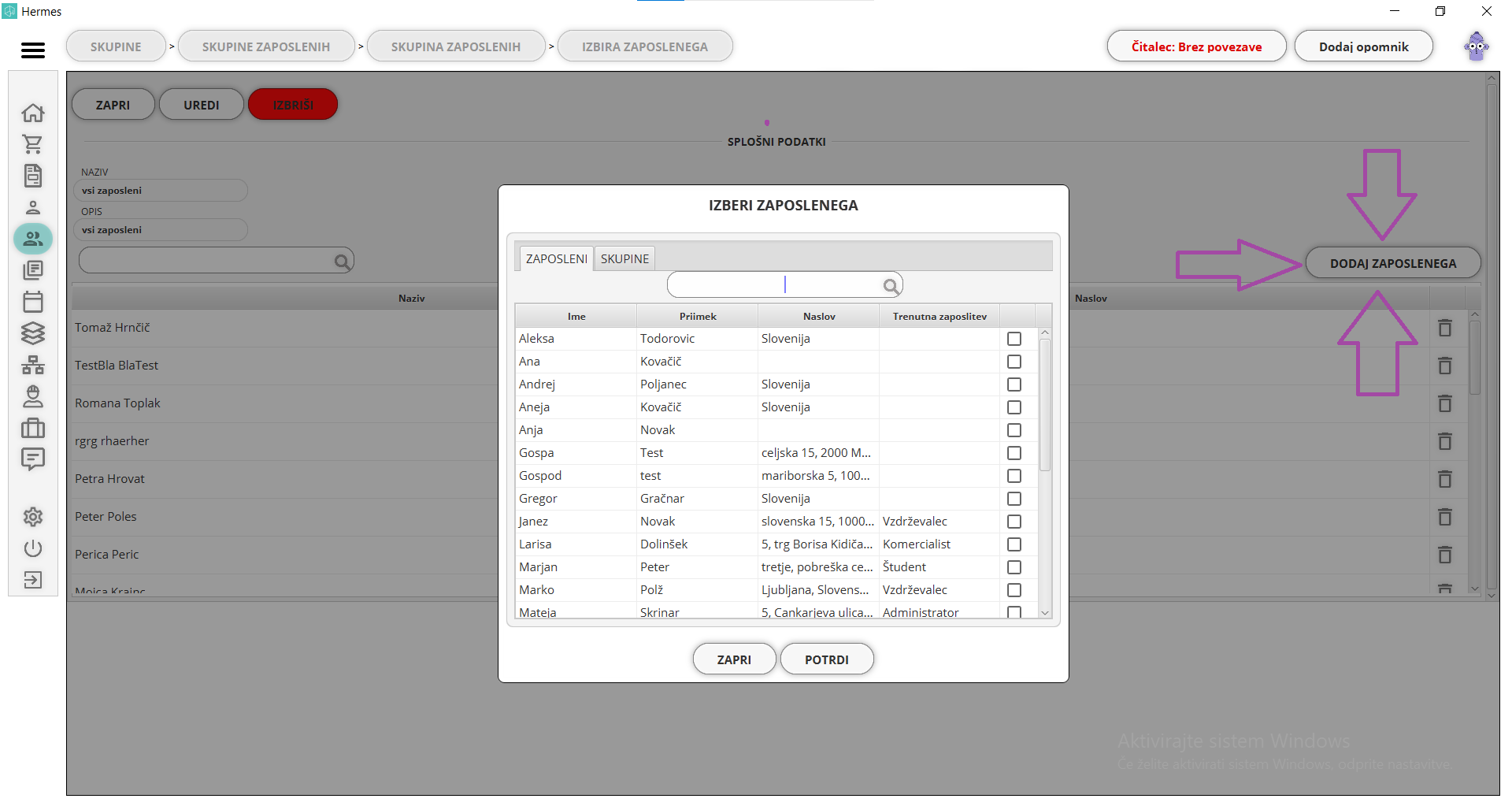Viewport: 1512px width, 806px height.
Task: Open the calendar sidebar icon
Action: point(33,302)
